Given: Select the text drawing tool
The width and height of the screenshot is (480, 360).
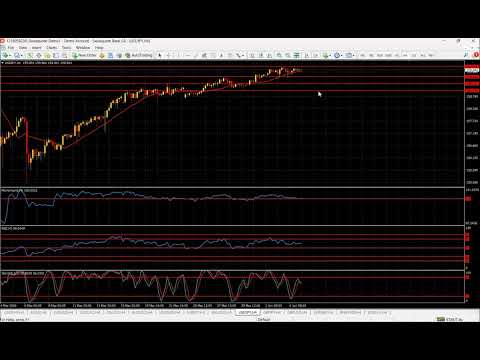Looking at the screenshot, I should tap(221, 55).
